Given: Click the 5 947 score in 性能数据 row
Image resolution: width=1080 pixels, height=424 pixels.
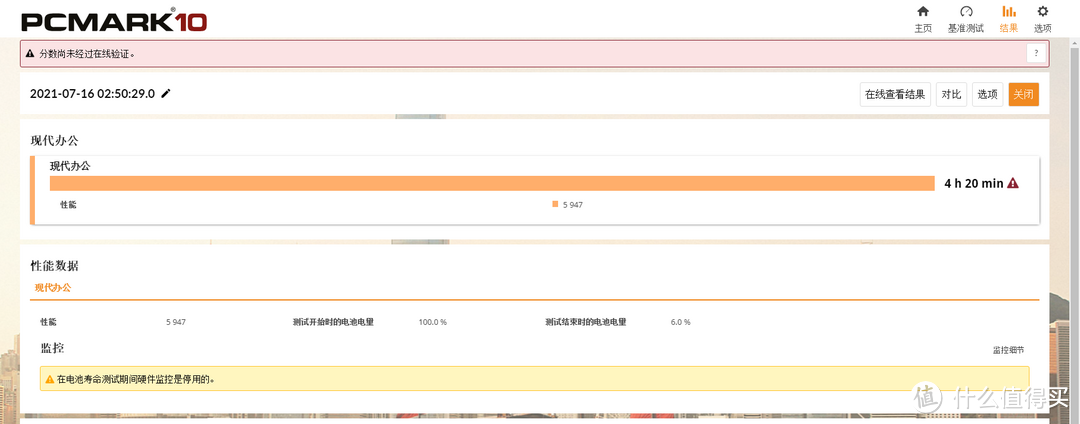Looking at the screenshot, I should pos(176,322).
